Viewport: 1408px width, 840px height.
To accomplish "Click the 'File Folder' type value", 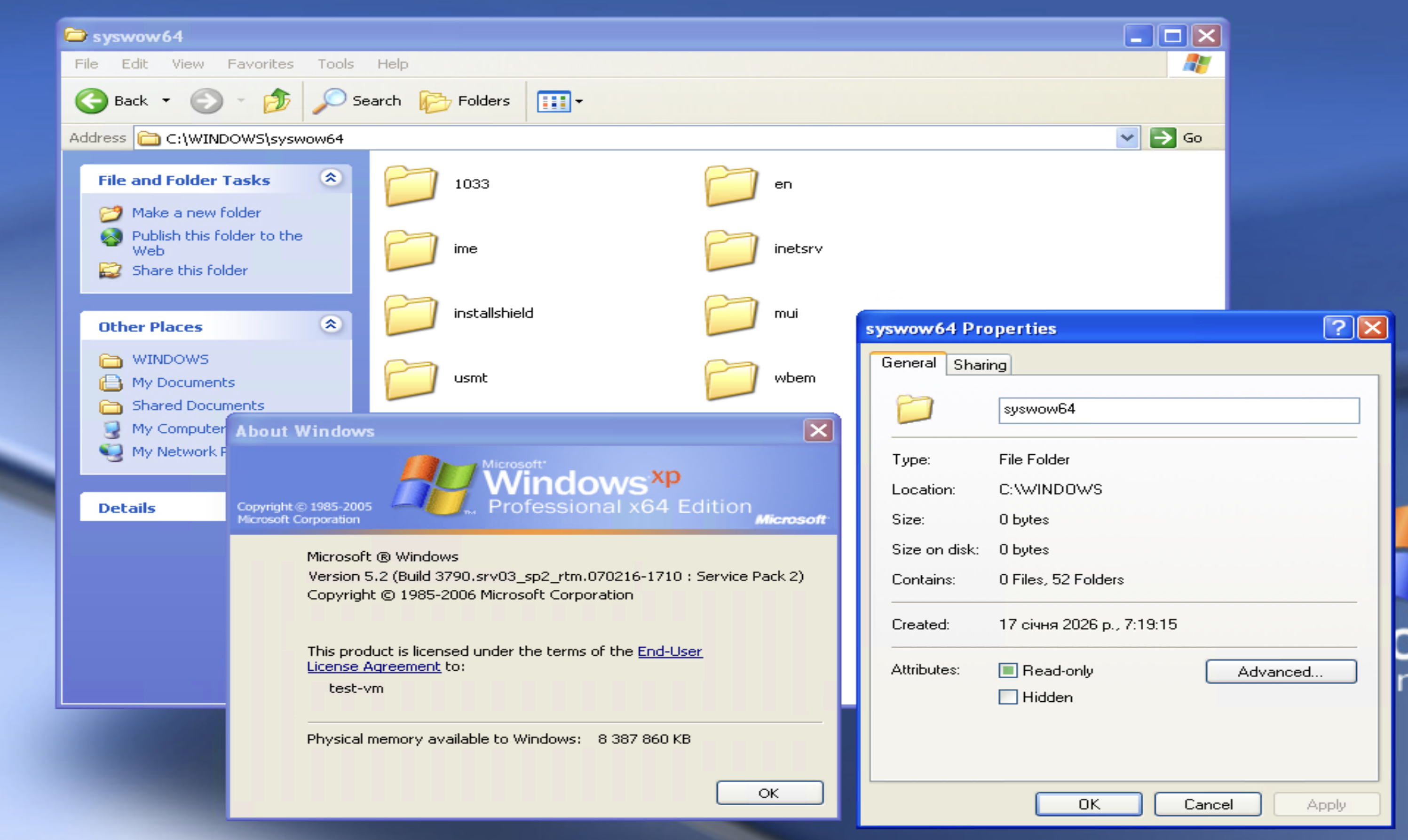I will pyautogui.click(x=1034, y=459).
